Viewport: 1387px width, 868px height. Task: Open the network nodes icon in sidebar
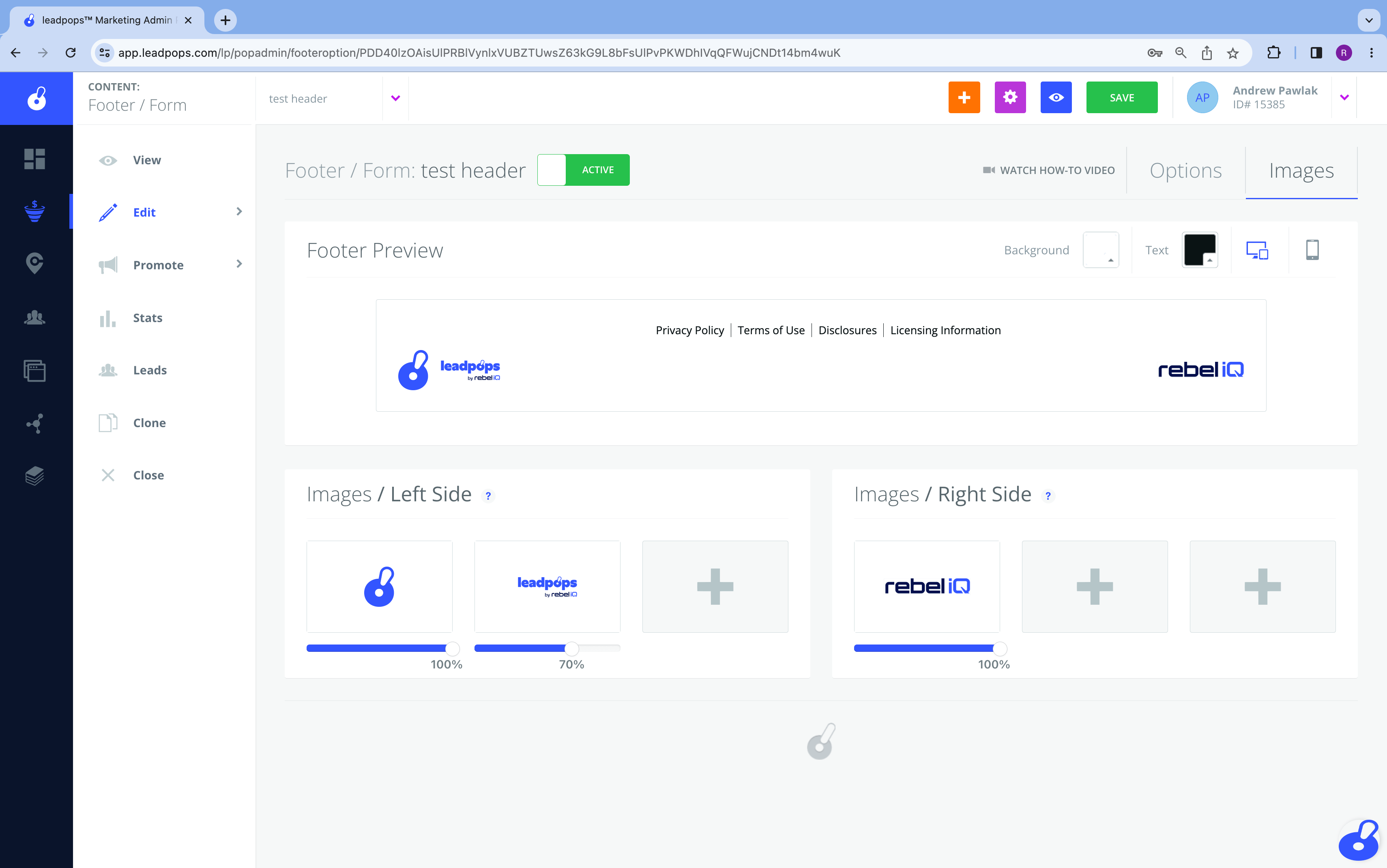click(34, 424)
